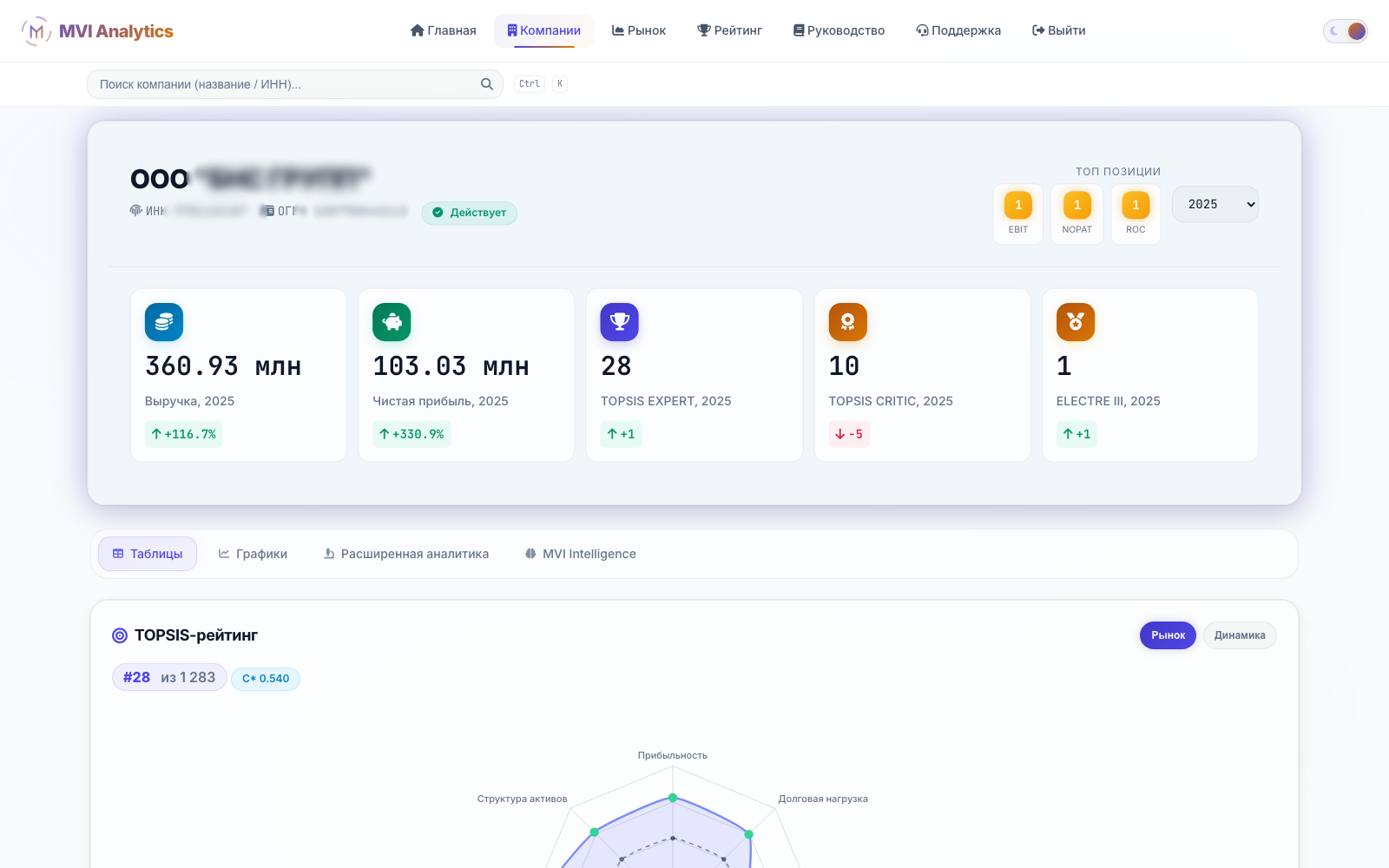Image resolution: width=1389 pixels, height=868 pixels.
Task: Open the Руководство guide
Action: pyautogui.click(x=839, y=30)
